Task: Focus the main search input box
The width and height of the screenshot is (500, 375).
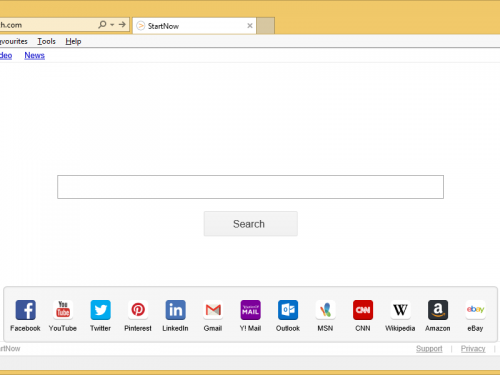Action: click(x=250, y=187)
